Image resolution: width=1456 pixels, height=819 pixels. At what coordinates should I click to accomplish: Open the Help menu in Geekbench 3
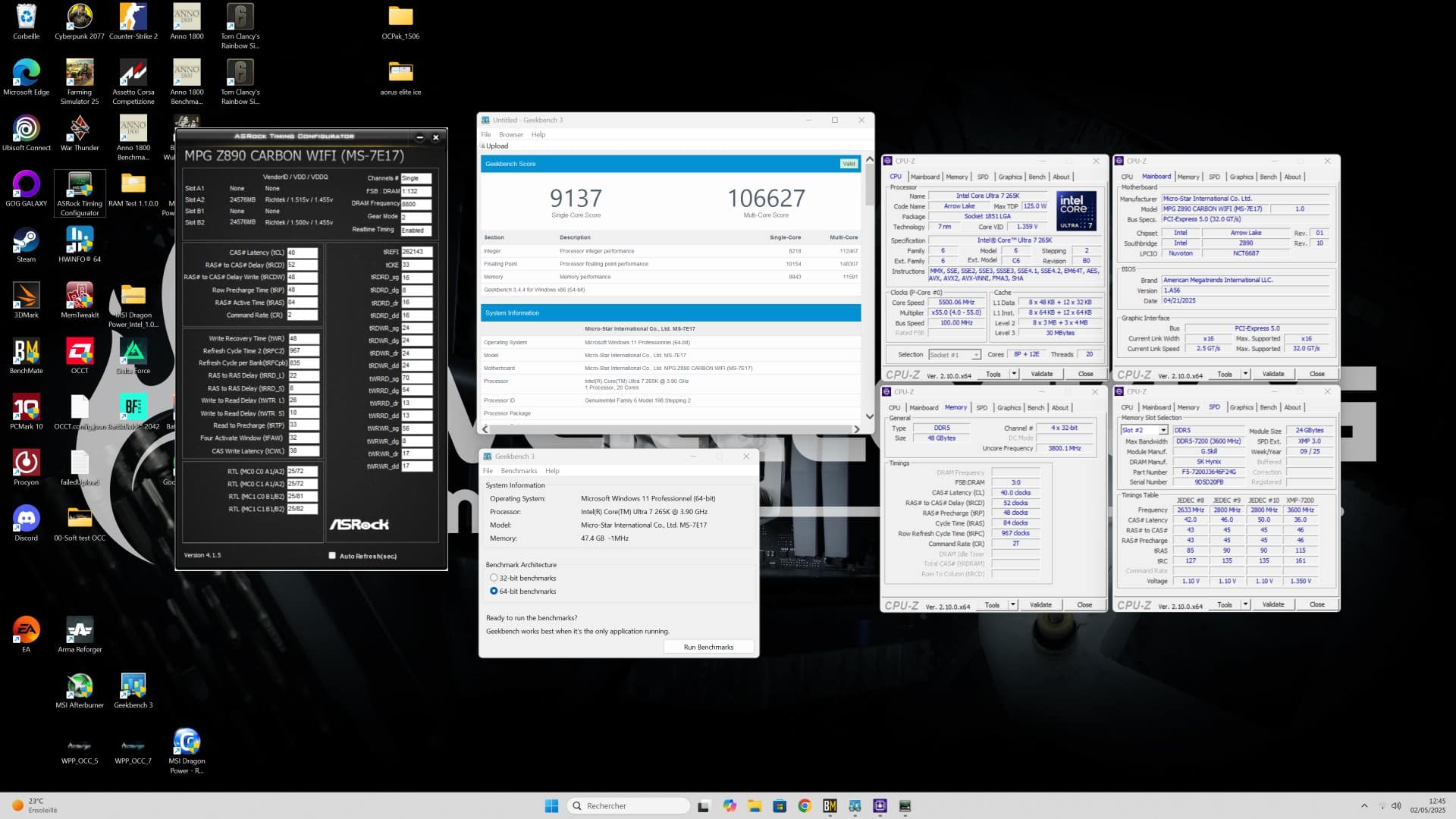tap(552, 471)
